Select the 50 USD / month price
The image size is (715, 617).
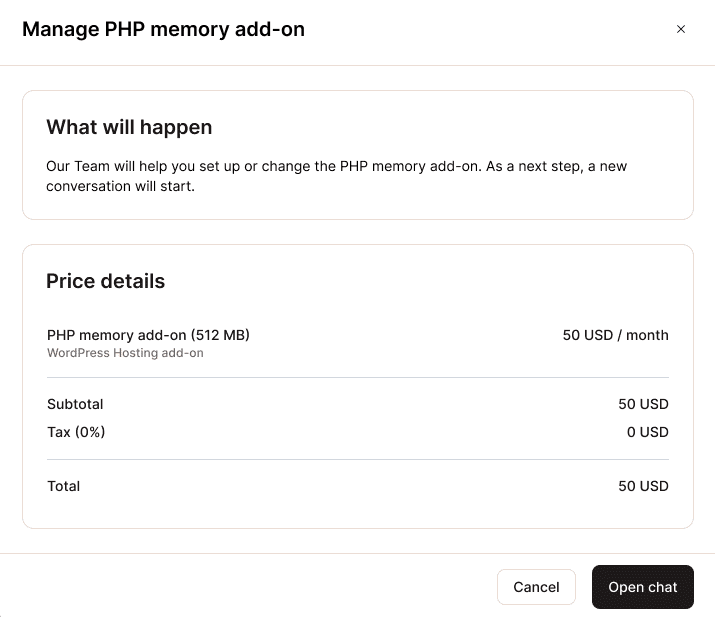click(x=615, y=335)
